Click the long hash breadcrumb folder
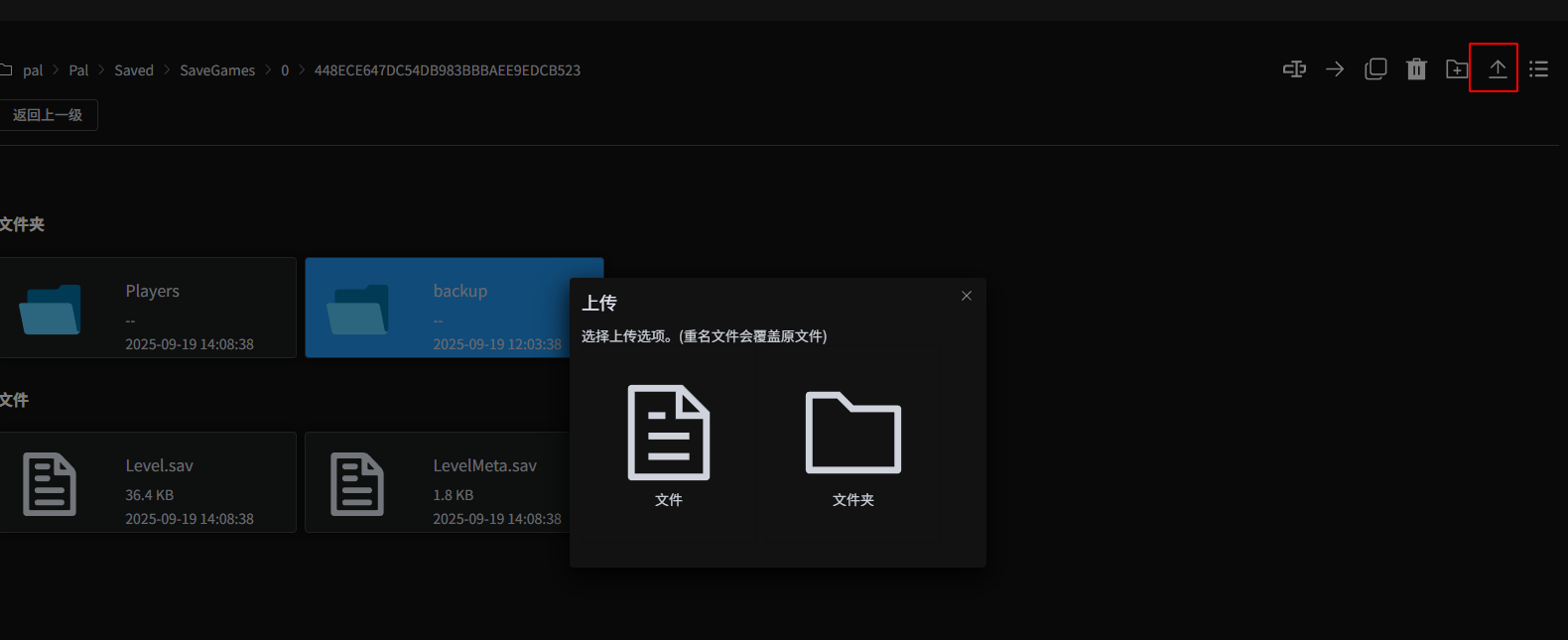Image resolution: width=1568 pixels, height=640 pixels. tap(448, 70)
